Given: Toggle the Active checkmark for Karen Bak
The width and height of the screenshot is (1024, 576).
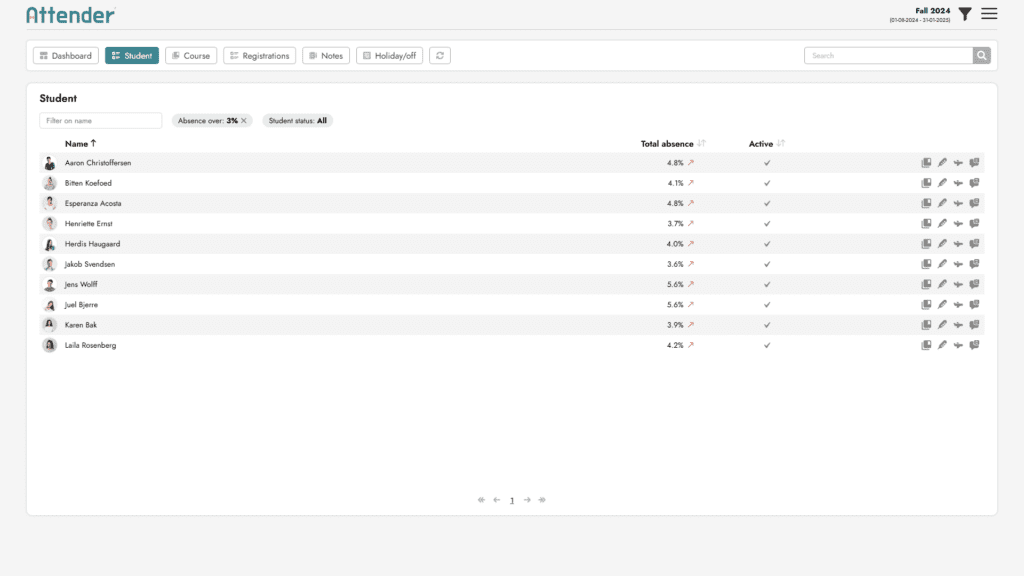Looking at the screenshot, I should coord(767,325).
